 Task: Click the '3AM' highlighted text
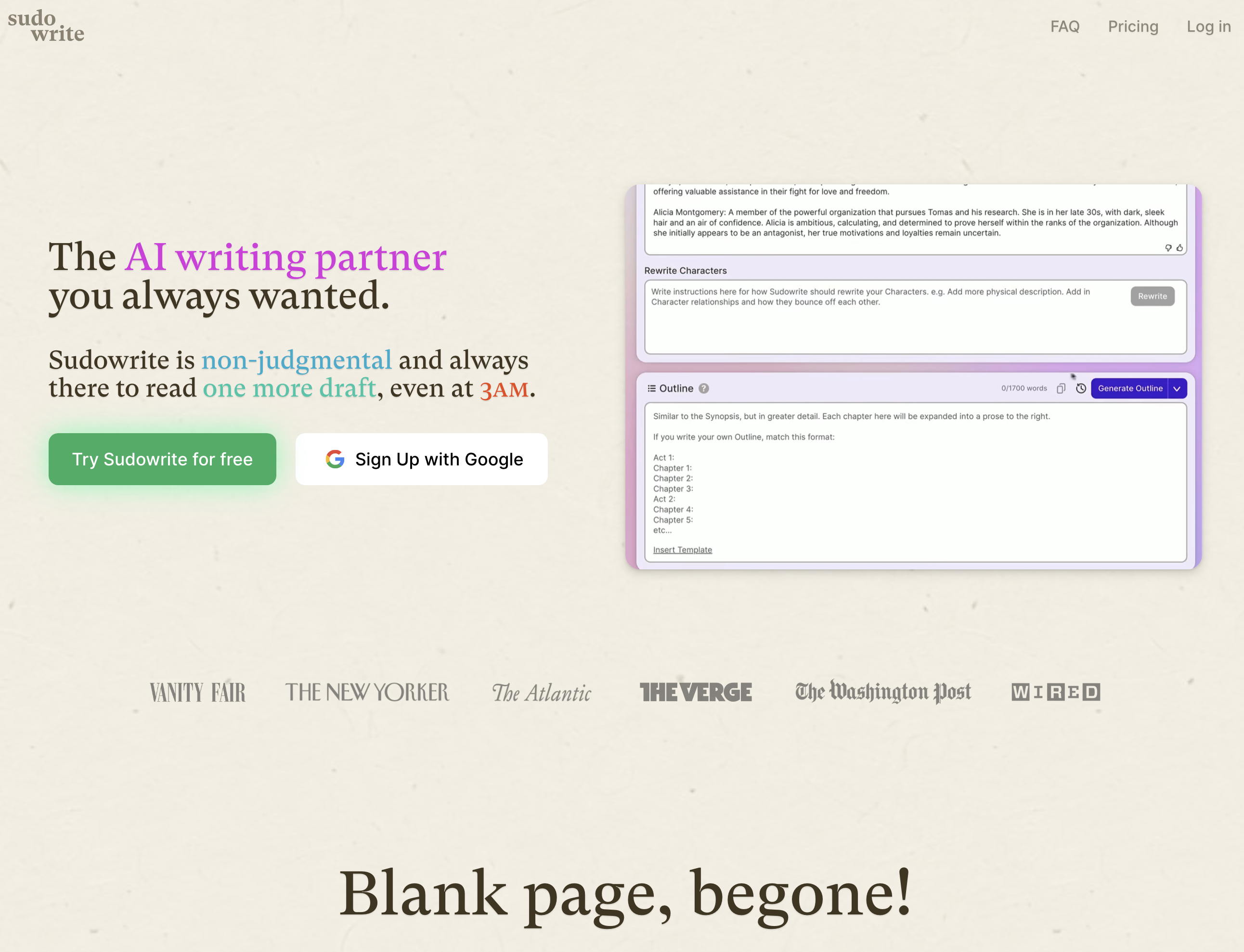[505, 390]
